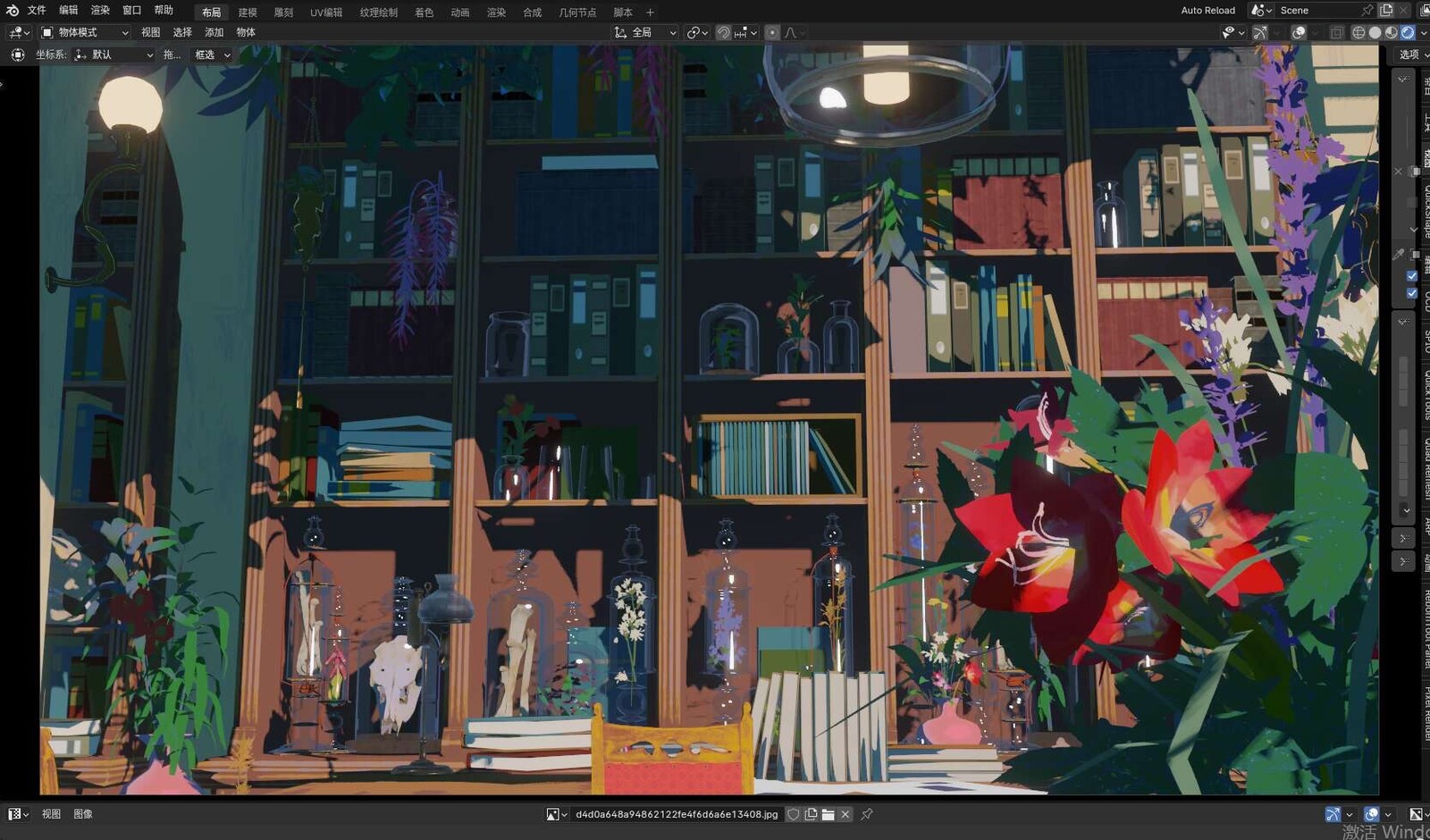The image size is (1430, 840).
Task: Click the d4d0a648a94862122fe4f6d6a6e13408.jpg image name field
Action: 677,814
